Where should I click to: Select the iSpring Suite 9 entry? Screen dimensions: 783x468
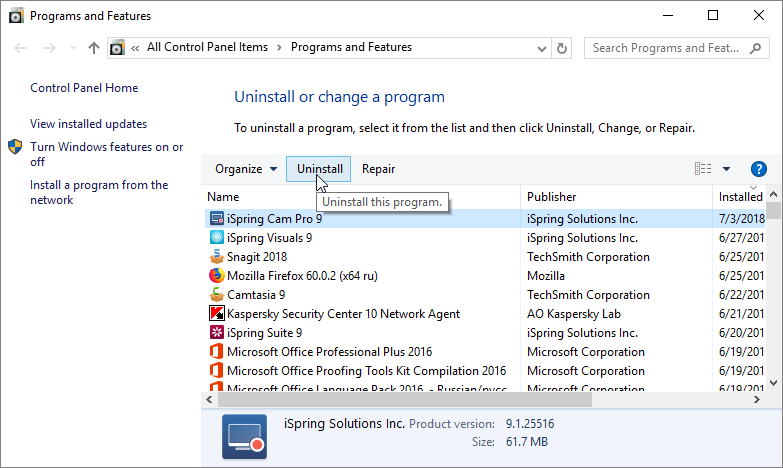[x=265, y=333]
